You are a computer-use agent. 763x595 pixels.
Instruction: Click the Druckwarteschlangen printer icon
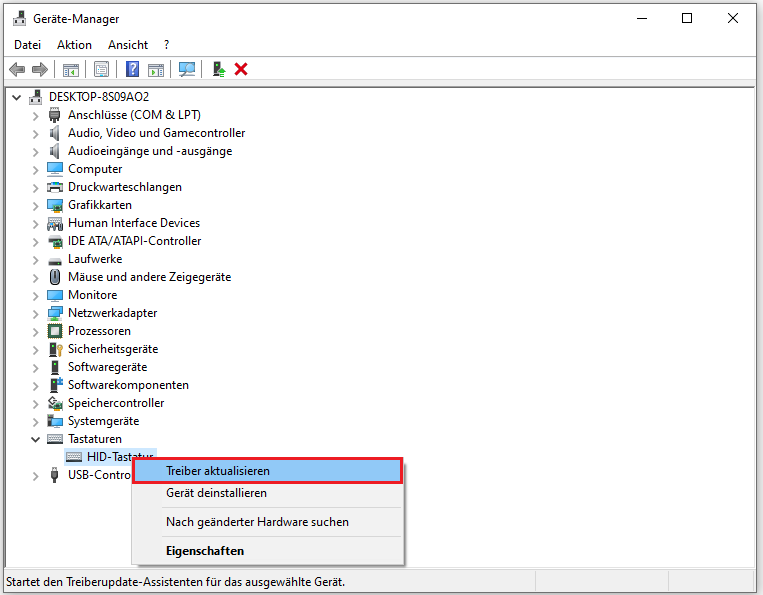[x=55, y=187]
